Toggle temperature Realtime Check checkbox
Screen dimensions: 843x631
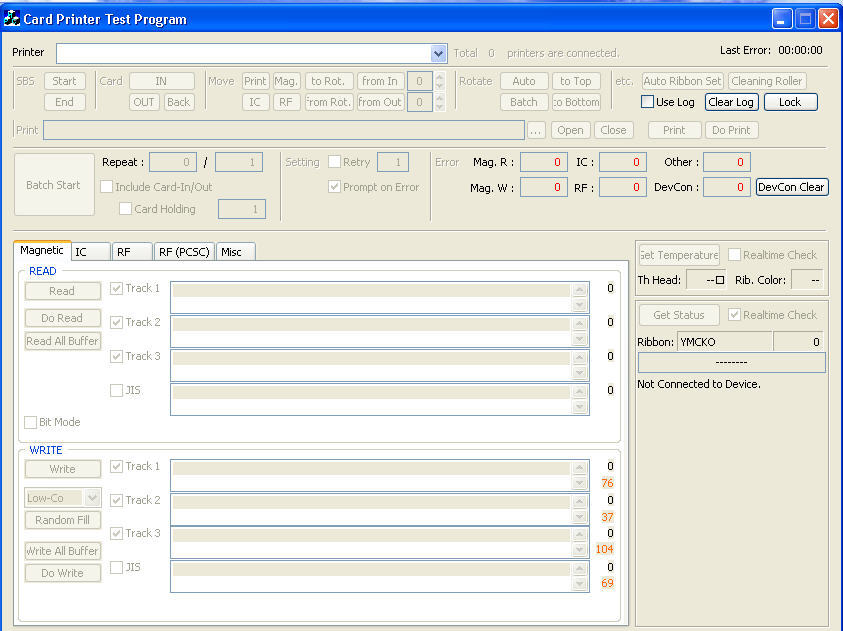point(734,255)
